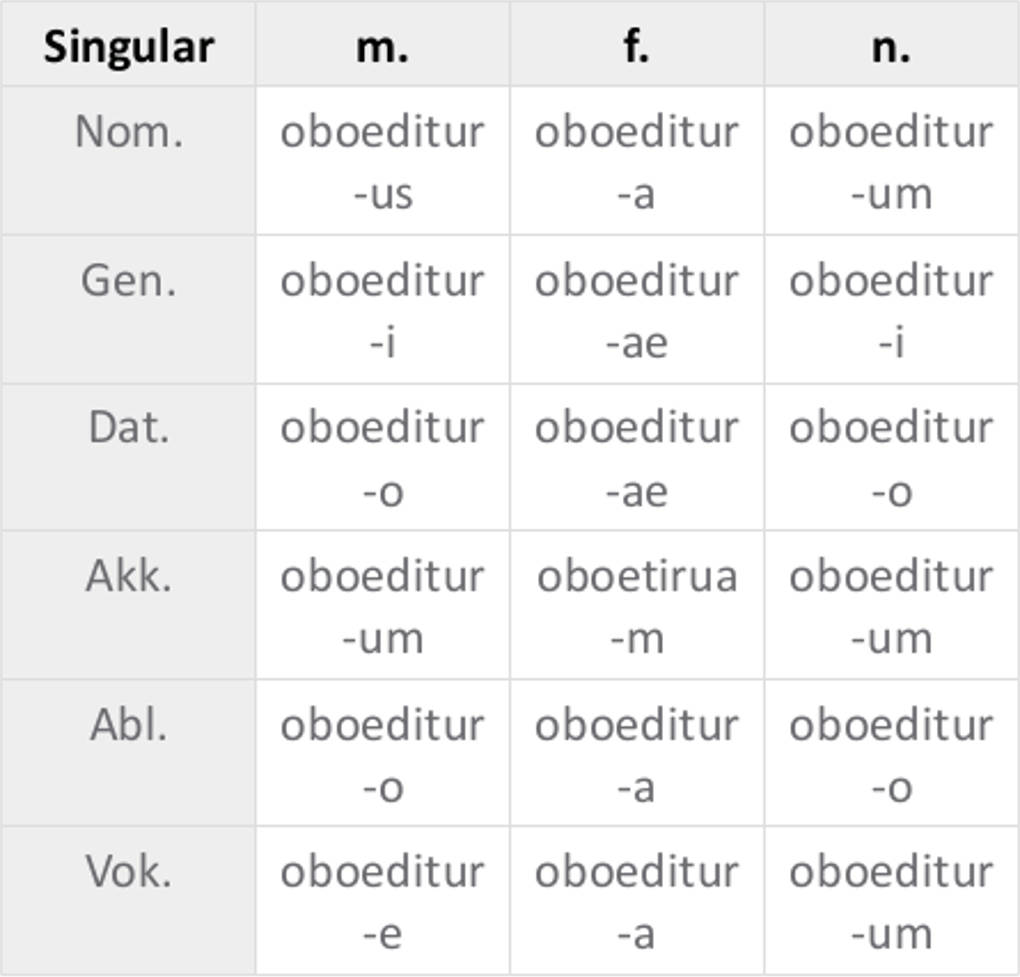Click the masculine dative cell oboeditur-o
This screenshot has height=977, width=1020.
(382, 457)
